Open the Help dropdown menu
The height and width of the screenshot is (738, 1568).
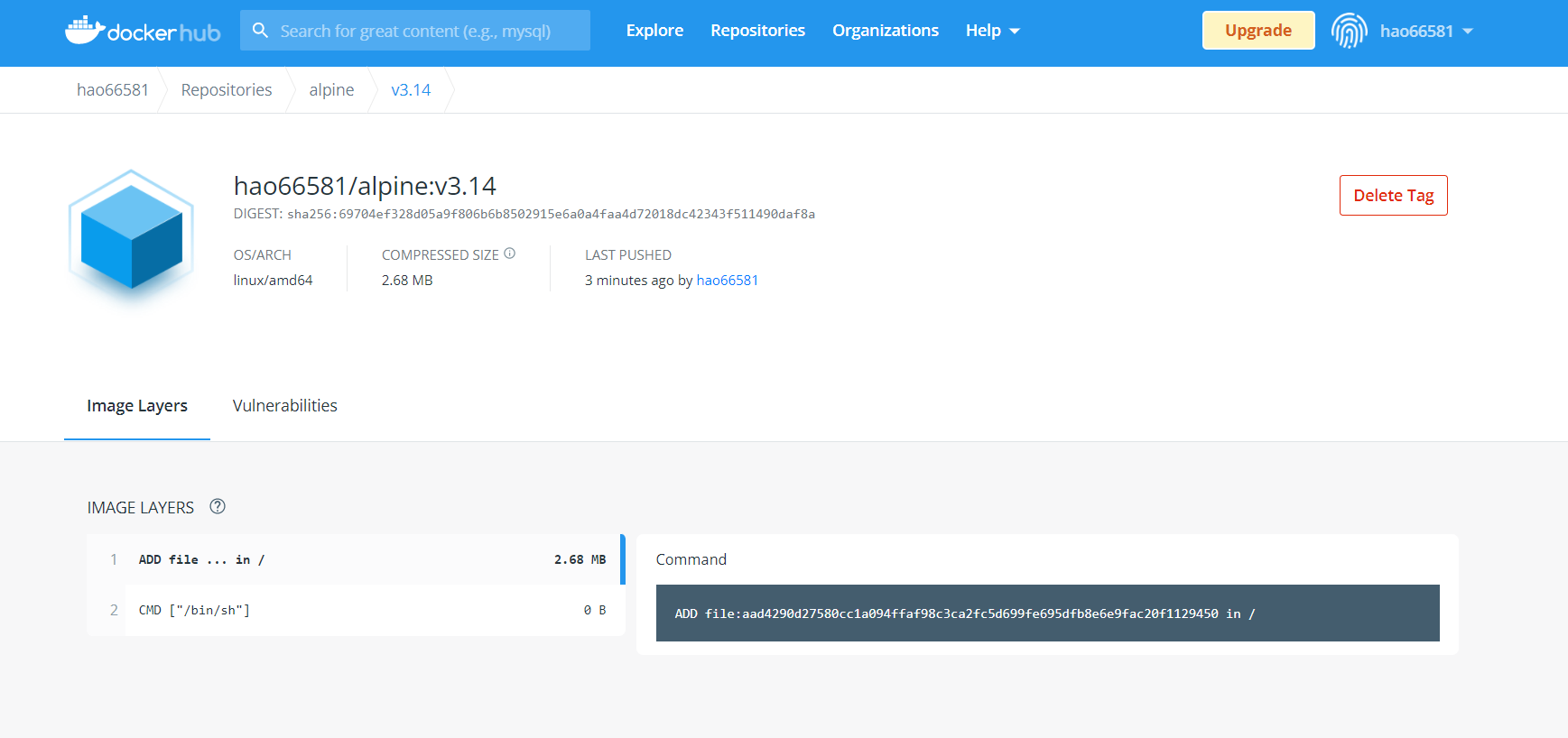pos(992,31)
